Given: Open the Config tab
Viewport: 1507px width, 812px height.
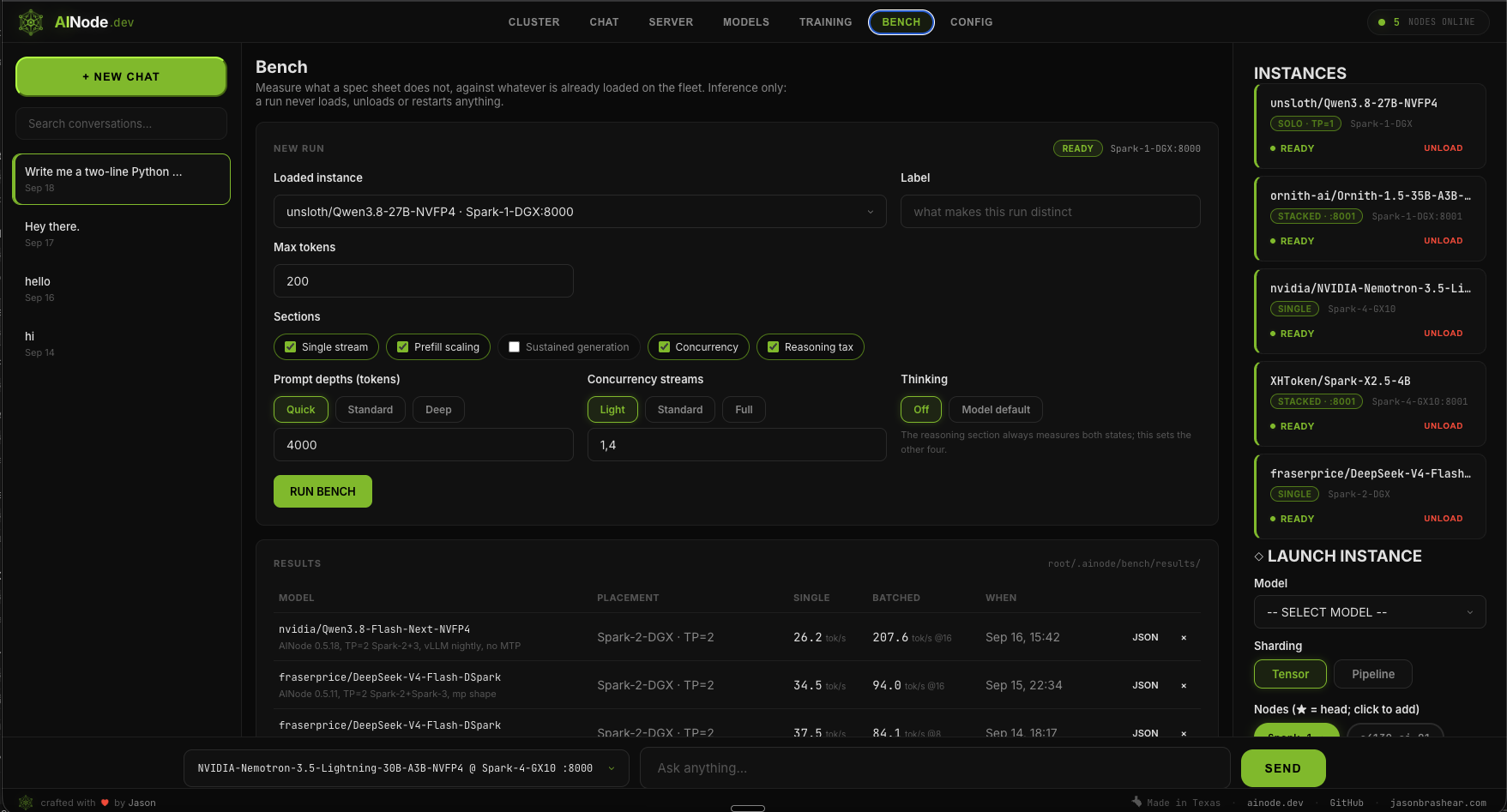Looking at the screenshot, I should [972, 22].
